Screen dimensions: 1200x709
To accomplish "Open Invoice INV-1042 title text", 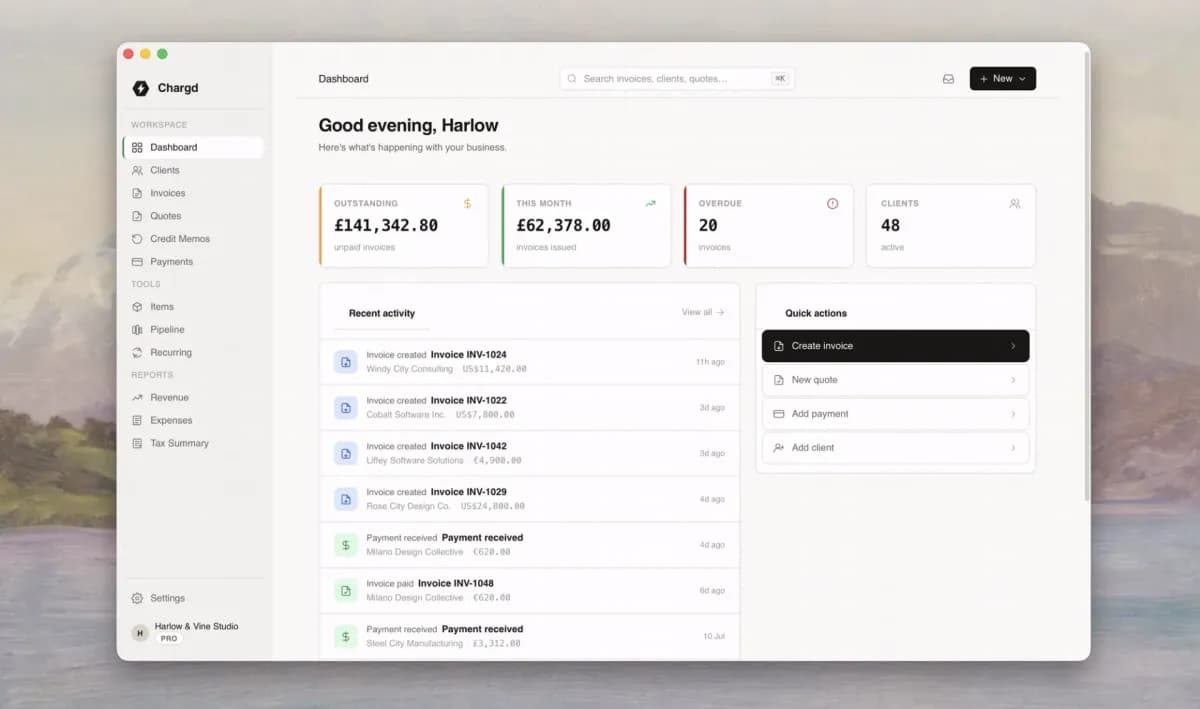I will (x=468, y=446).
